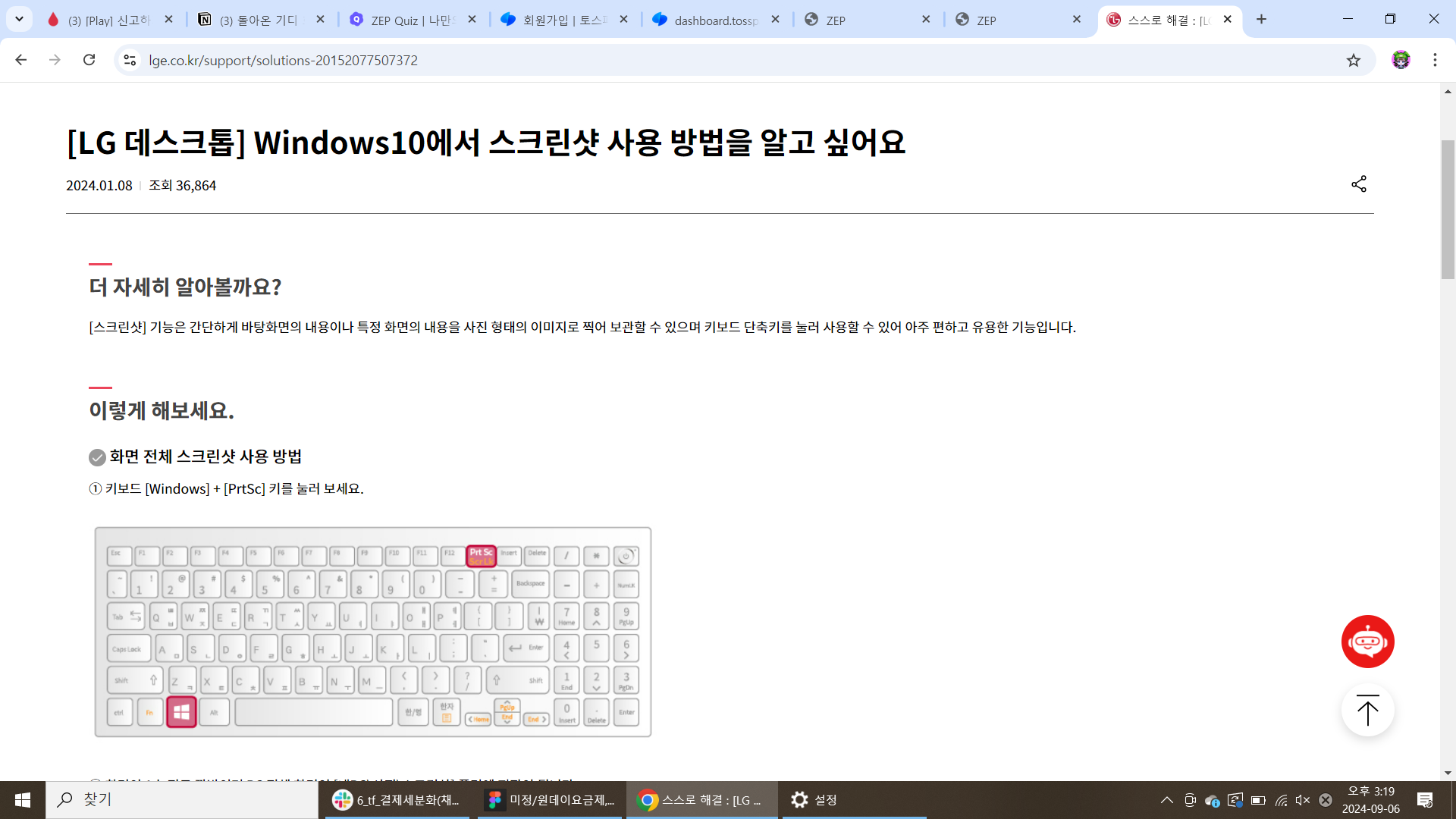This screenshot has width=1456, height=819.
Task: Select the 스스로 해결 LG tab
Action: [x=1169, y=20]
